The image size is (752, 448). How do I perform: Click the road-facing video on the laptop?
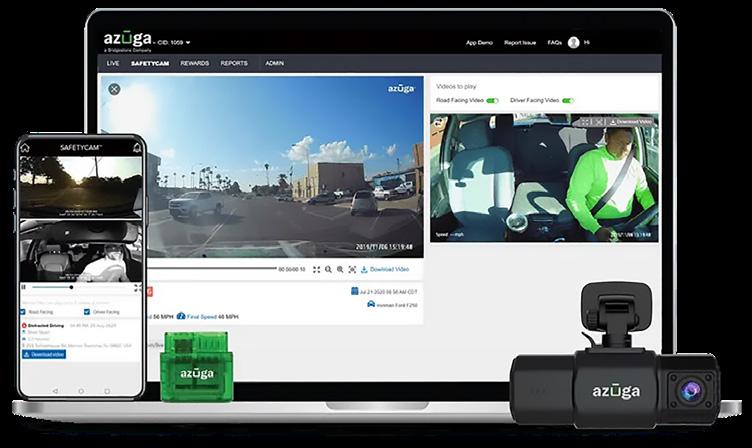pos(262,166)
